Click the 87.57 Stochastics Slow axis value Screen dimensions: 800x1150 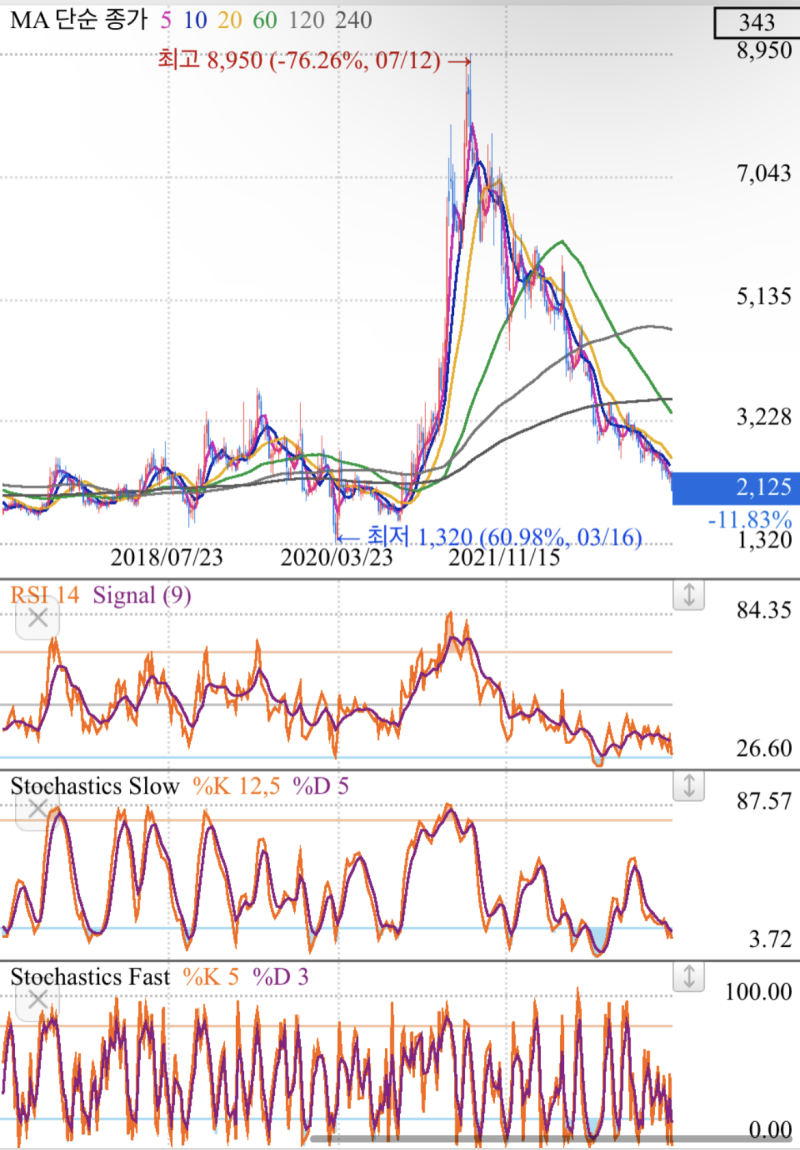tap(764, 801)
